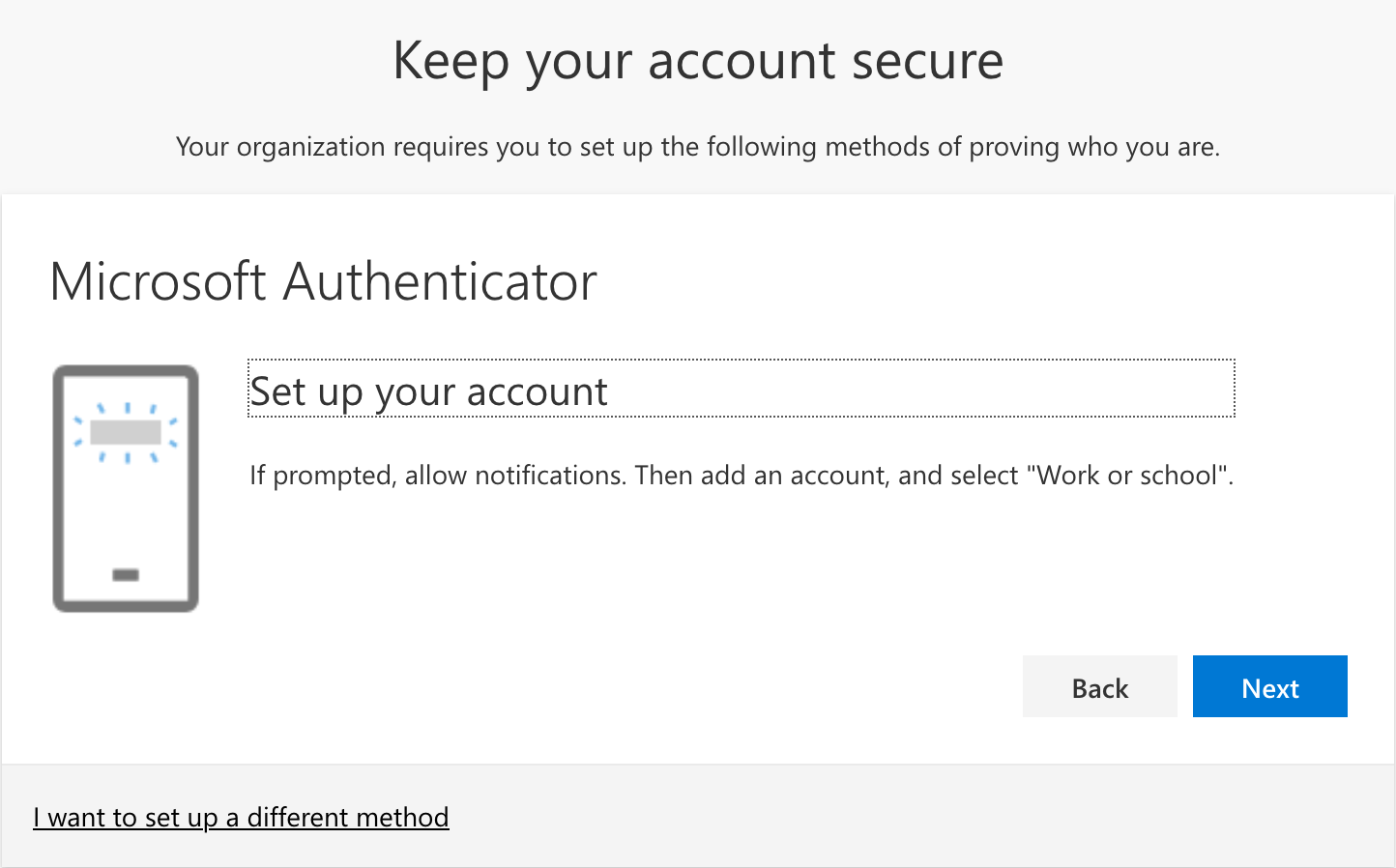This screenshot has width=1396, height=868.
Task: Click the blue Next button
Action: pyautogui.click(x=1269, y=687)
